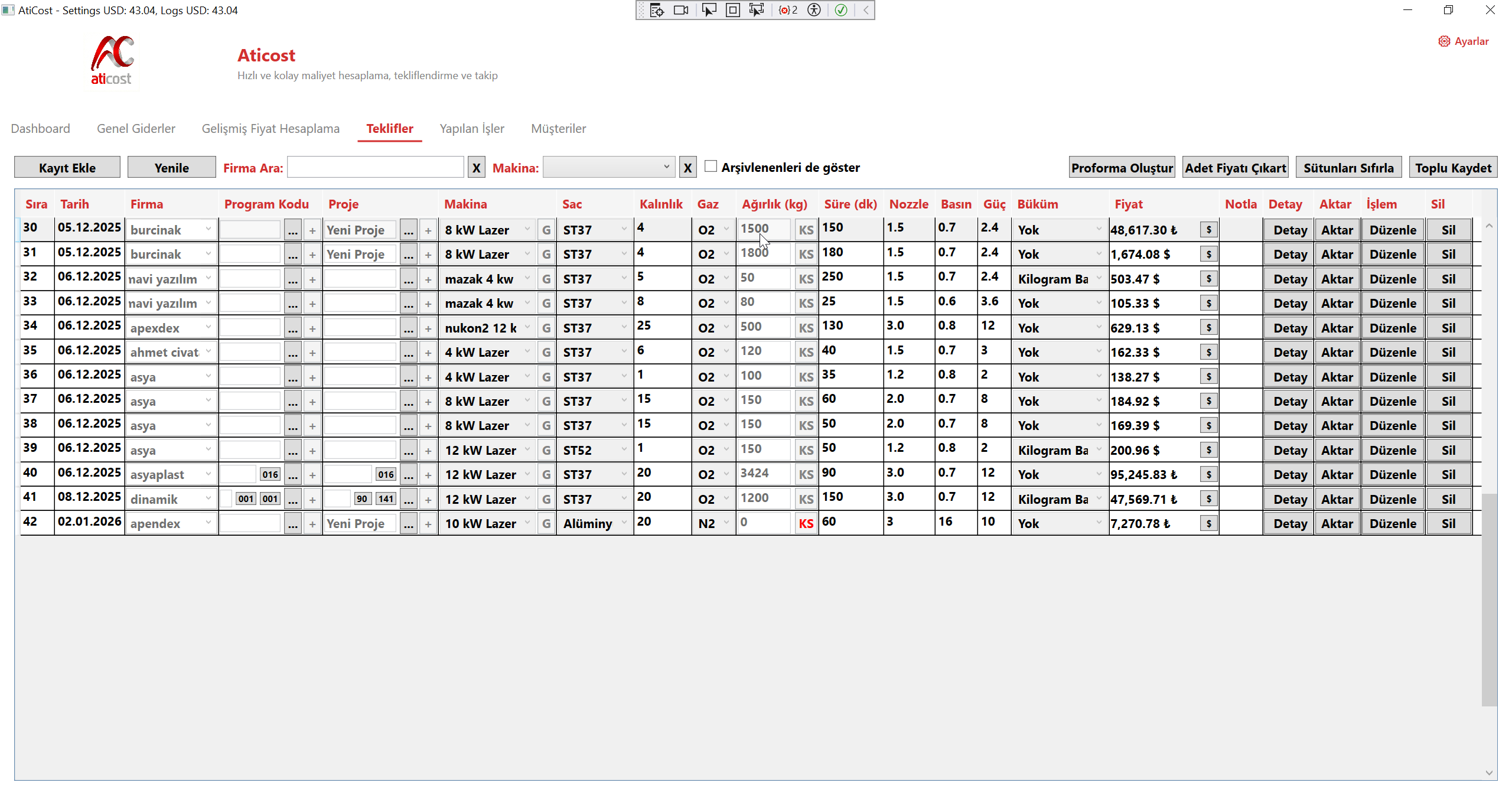Open the Makina filter dropdown
Viewport: 1512px width, 795px height.
608,167
